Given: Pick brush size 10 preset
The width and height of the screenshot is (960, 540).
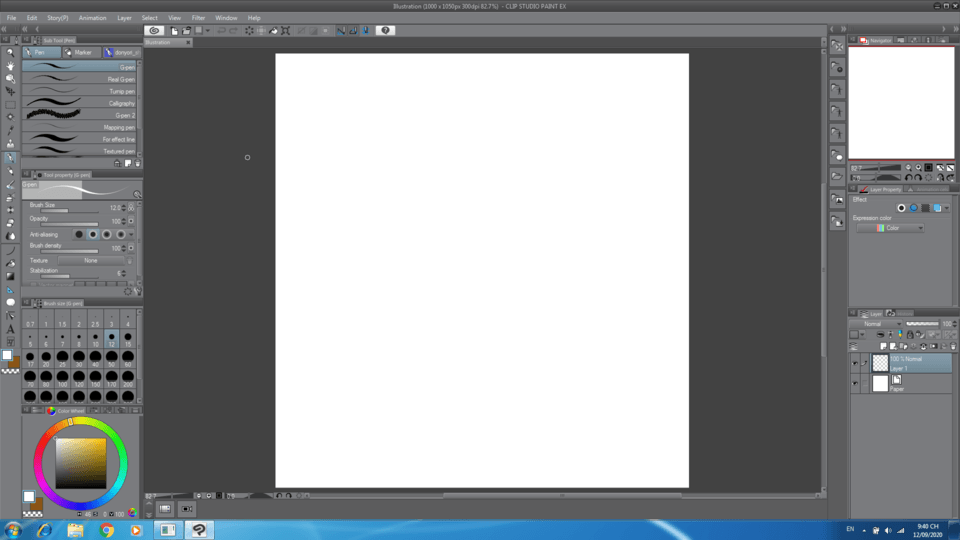Looking at the screenshot, I should click(96, 340).
